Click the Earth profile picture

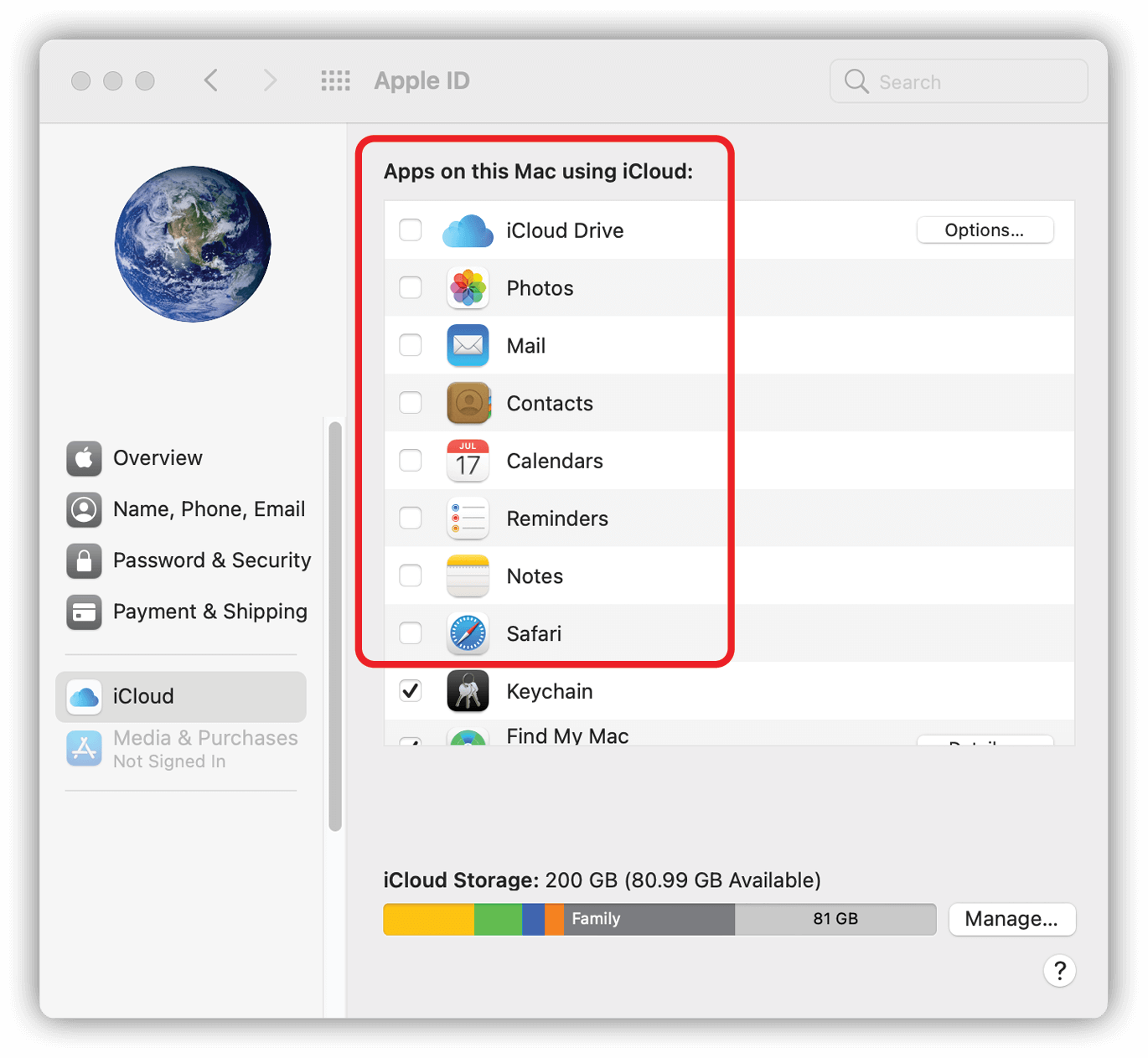[193, 244]
